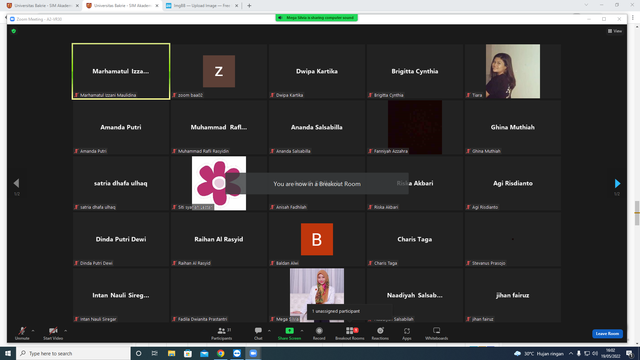
Task: Expand share options arrow beside Share Screen
Action: point(302,331)
